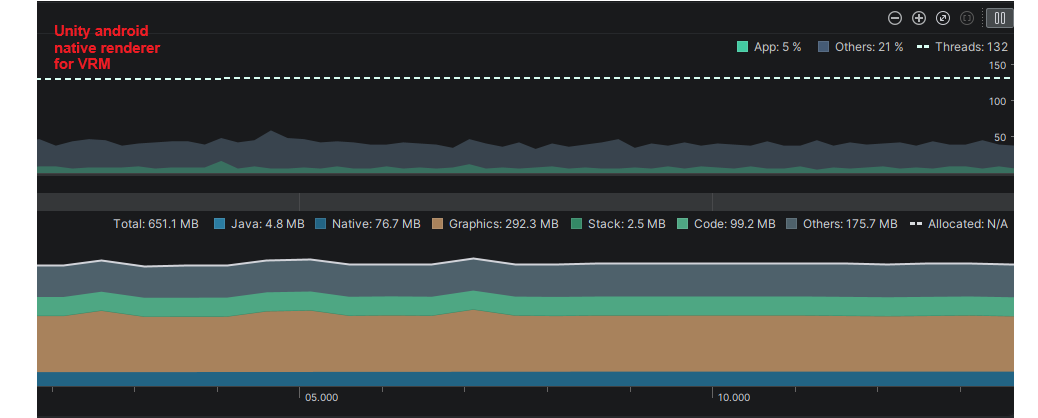Reset zoom with the diagonal-arrow icon

(x=943, y=18)
